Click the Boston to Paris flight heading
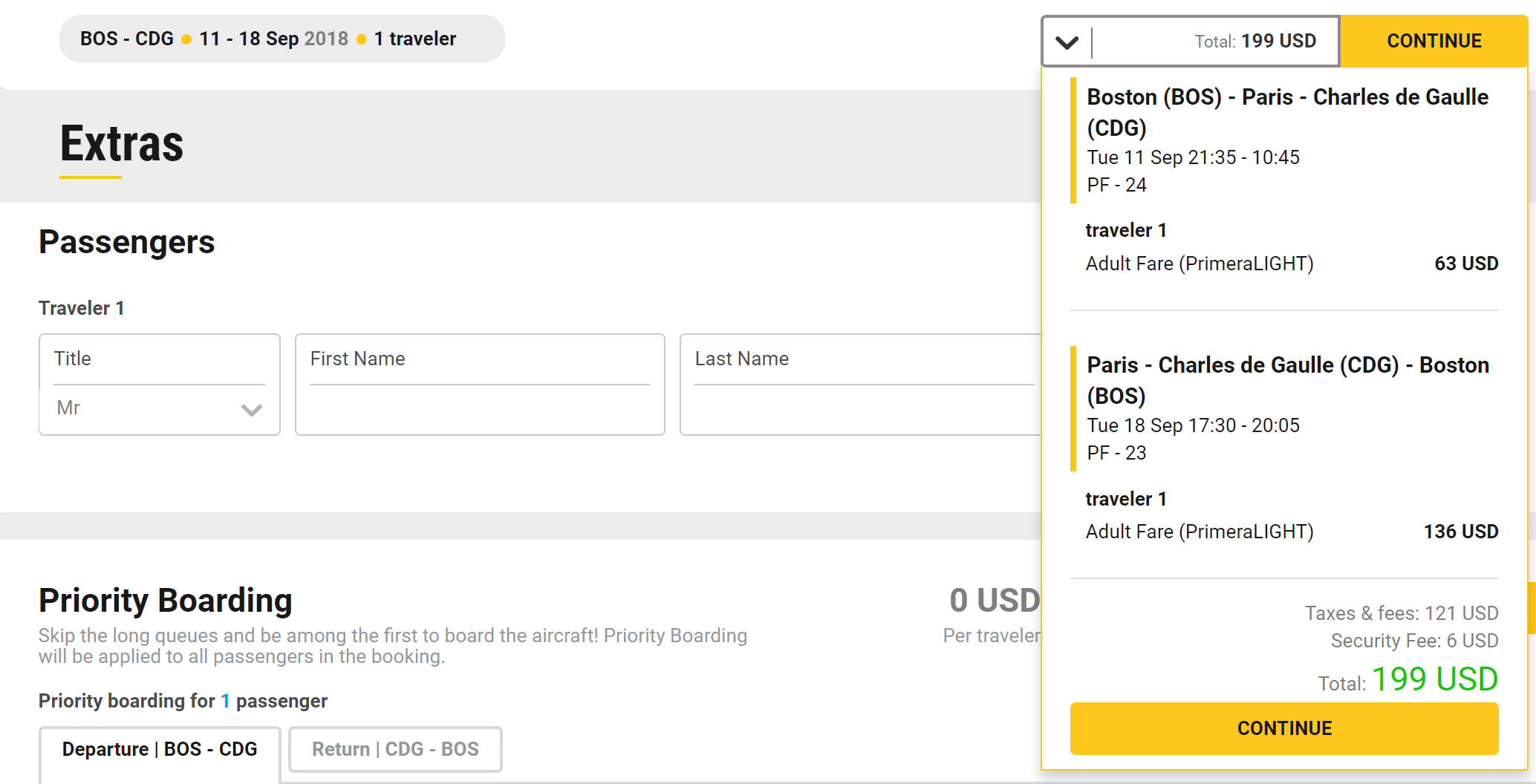 click(1287, 112)
